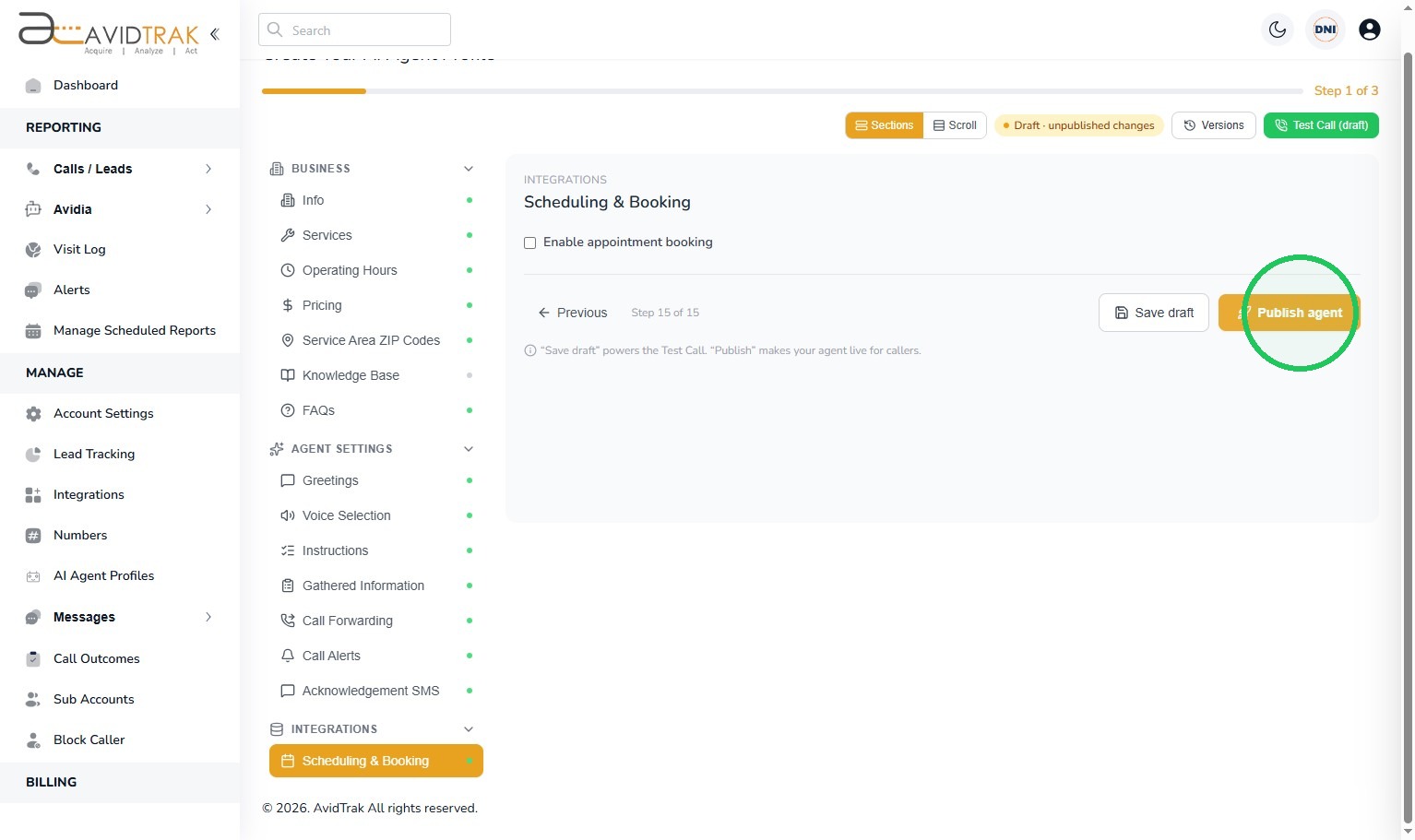Screen dimensions: 1415x840
Task: Collapse the Integrations section
Action: coord(469,729)
